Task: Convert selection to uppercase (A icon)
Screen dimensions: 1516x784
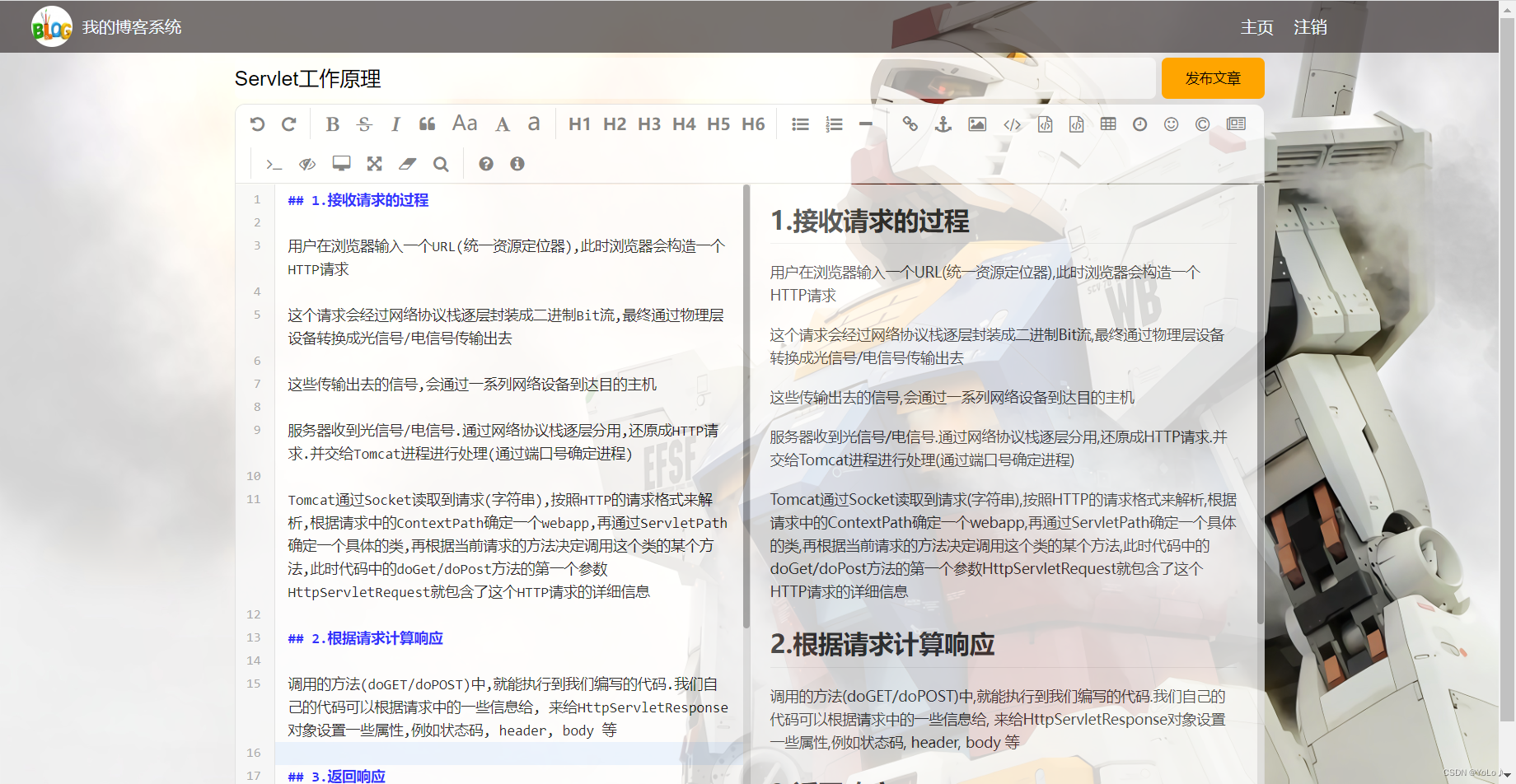Action: pos(503,124)
